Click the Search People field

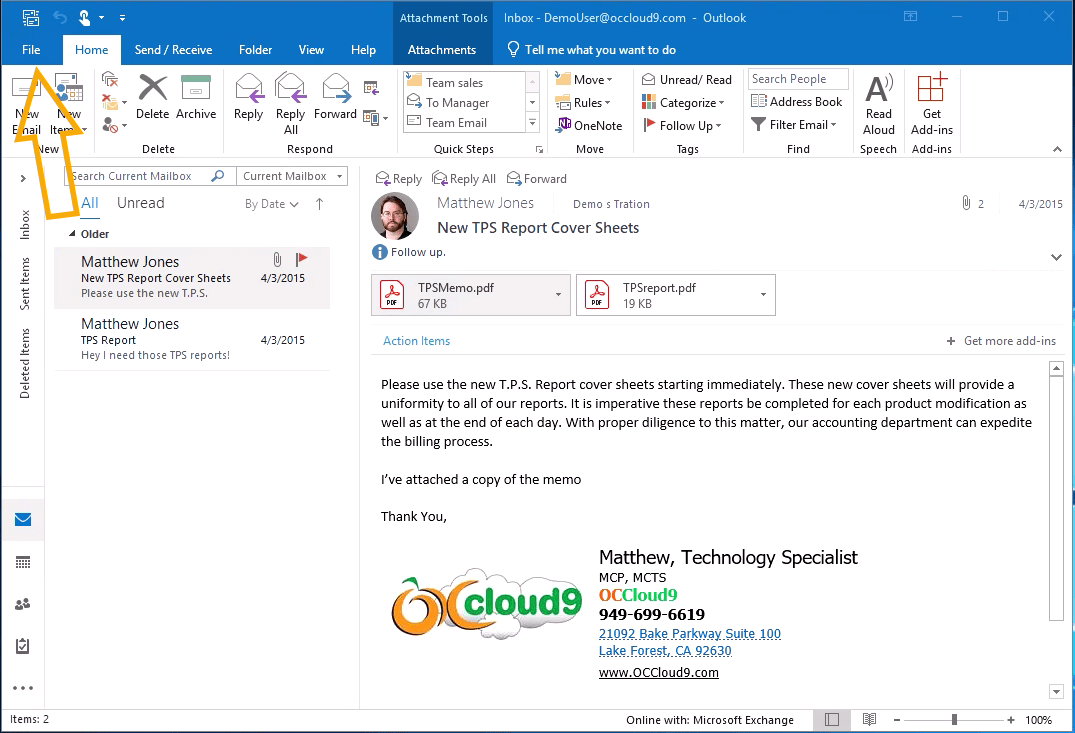(798, 79)
